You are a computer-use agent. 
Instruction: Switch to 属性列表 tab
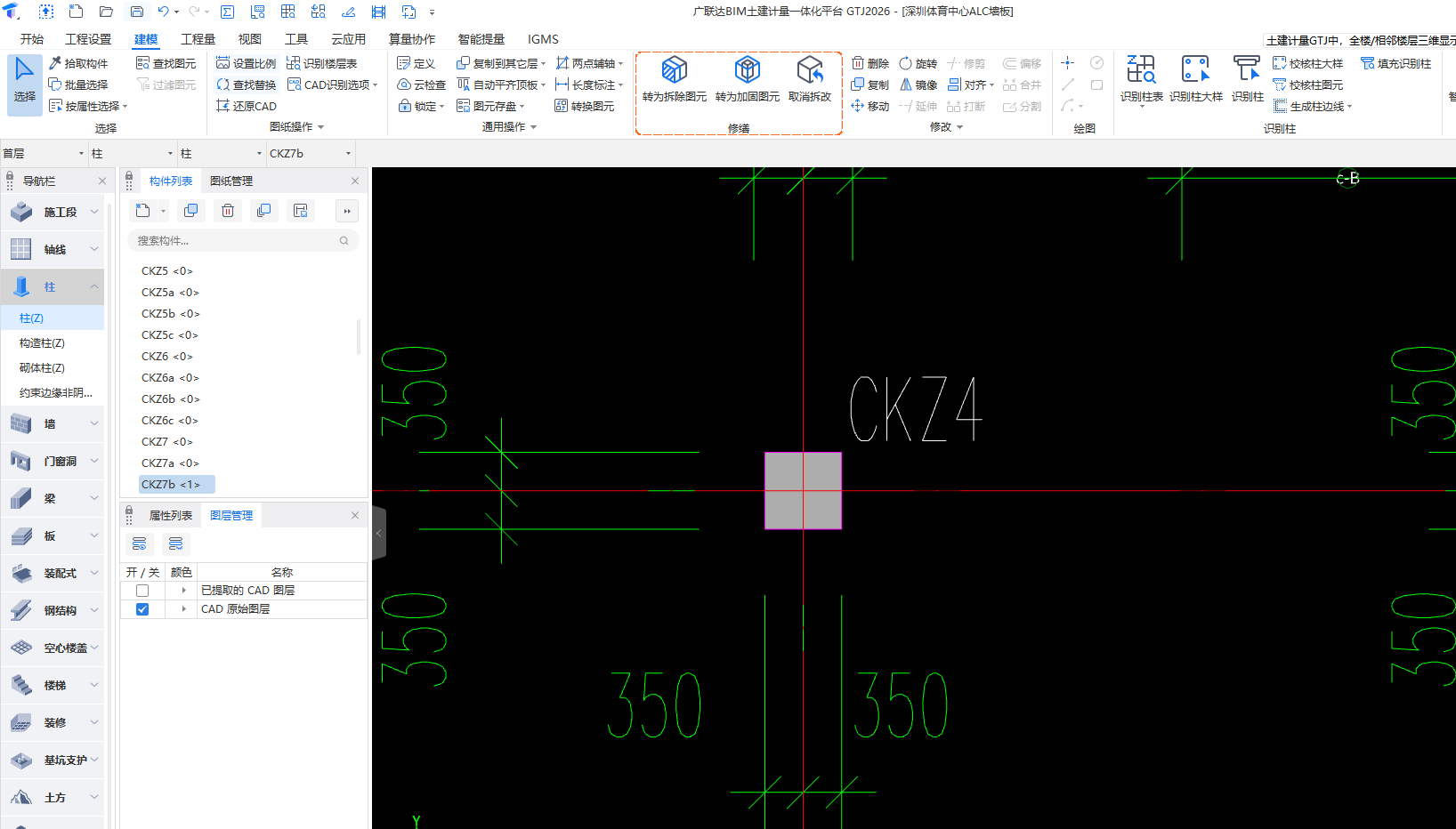tap(171, 515)
